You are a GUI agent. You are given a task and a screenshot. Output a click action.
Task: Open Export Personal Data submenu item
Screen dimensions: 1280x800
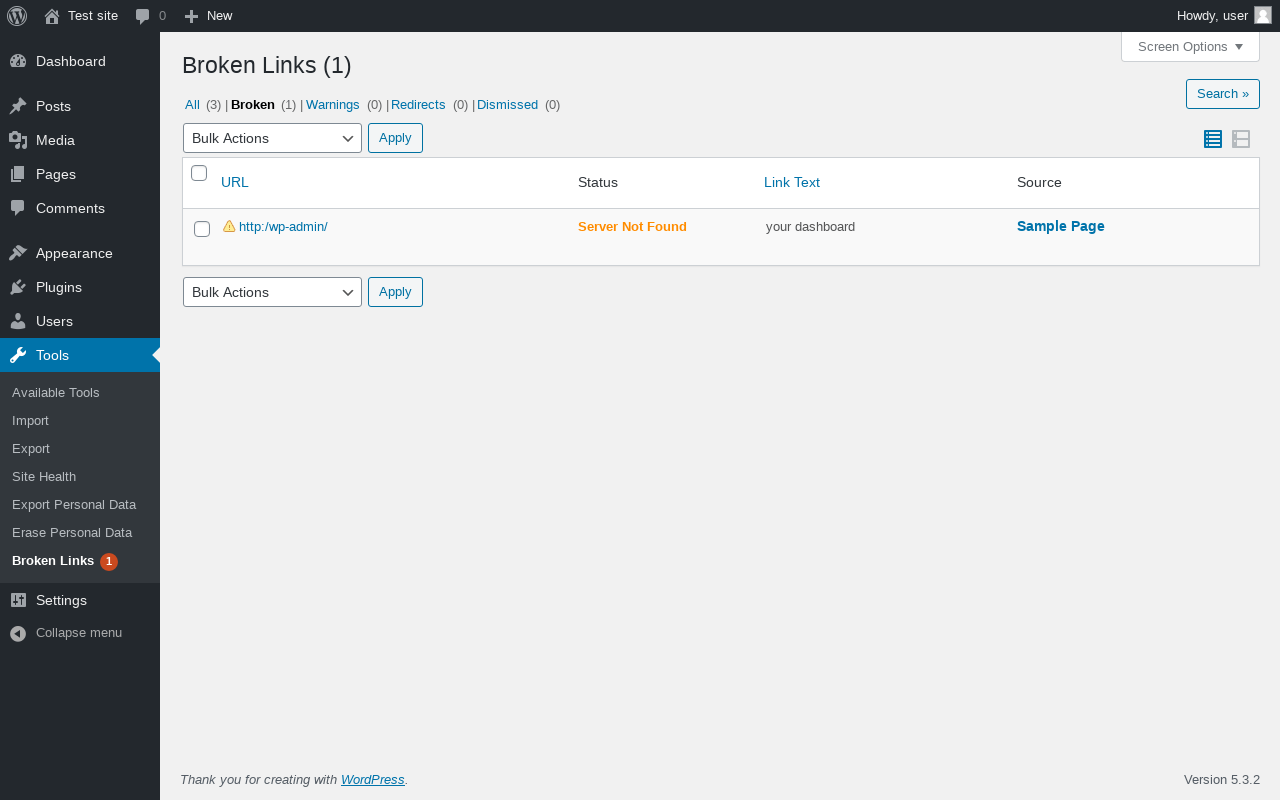pos(74,505)
